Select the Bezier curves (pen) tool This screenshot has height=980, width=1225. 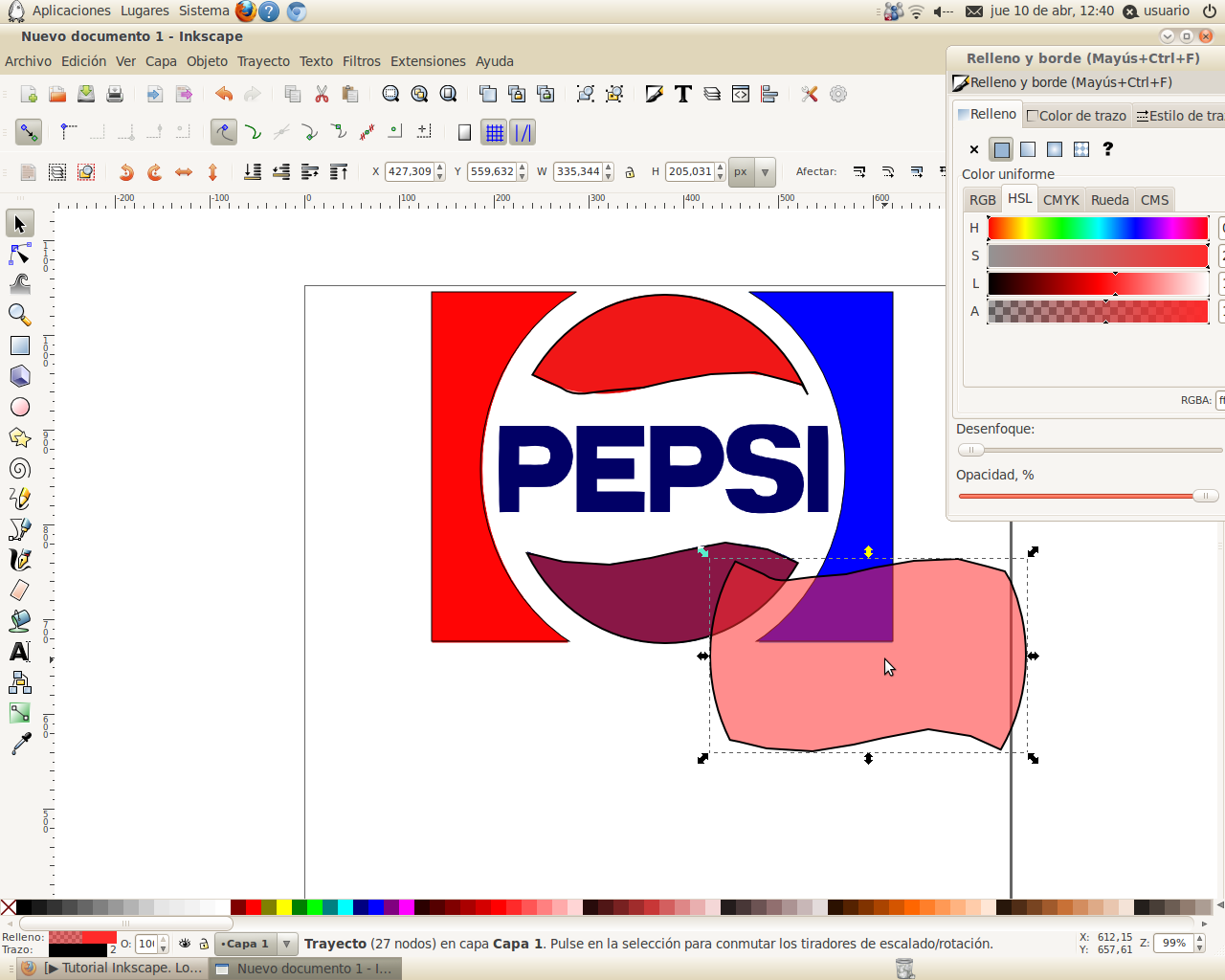[x=20, y=528]
